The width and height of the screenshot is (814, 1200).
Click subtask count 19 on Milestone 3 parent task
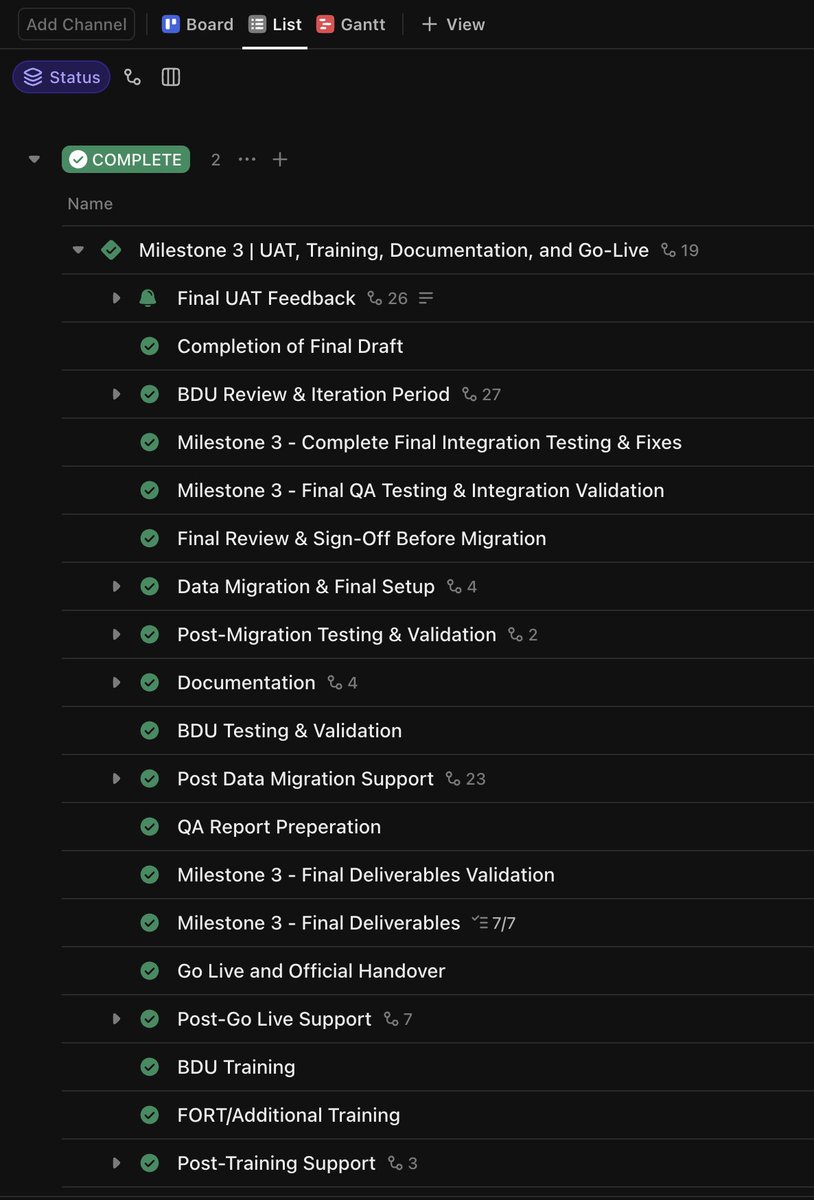680,250
